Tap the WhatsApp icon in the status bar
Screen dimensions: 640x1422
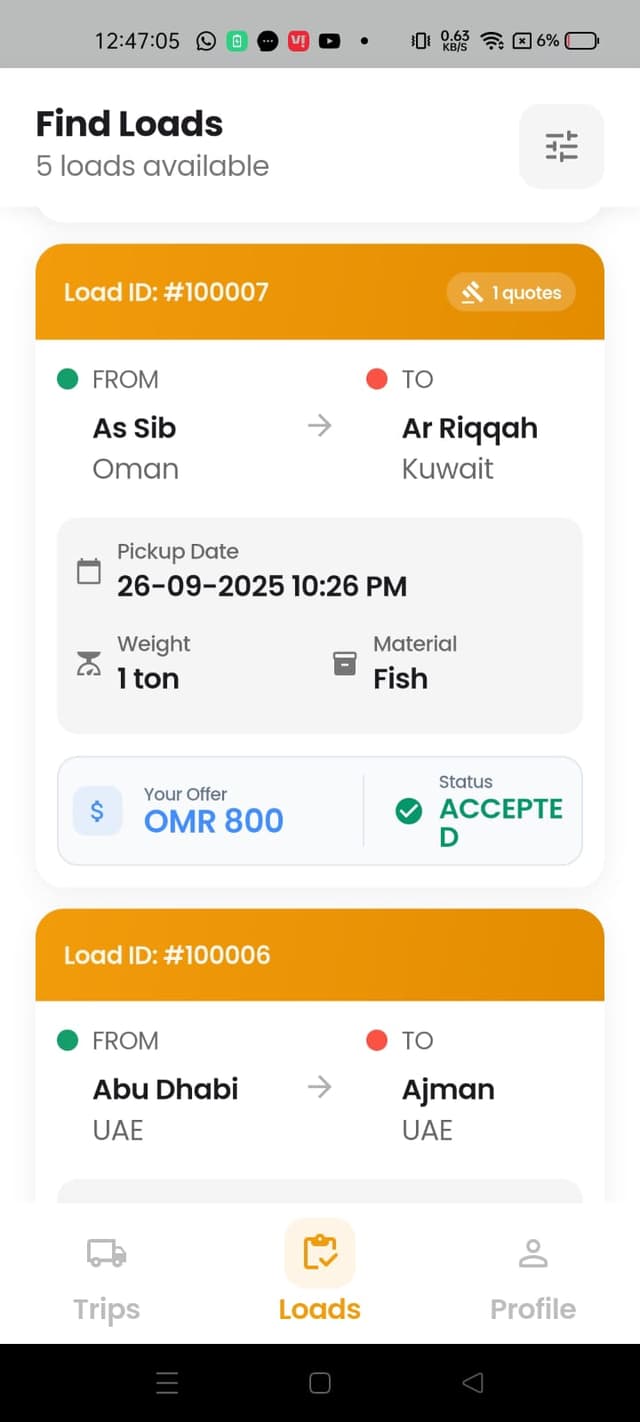(205, 41)
